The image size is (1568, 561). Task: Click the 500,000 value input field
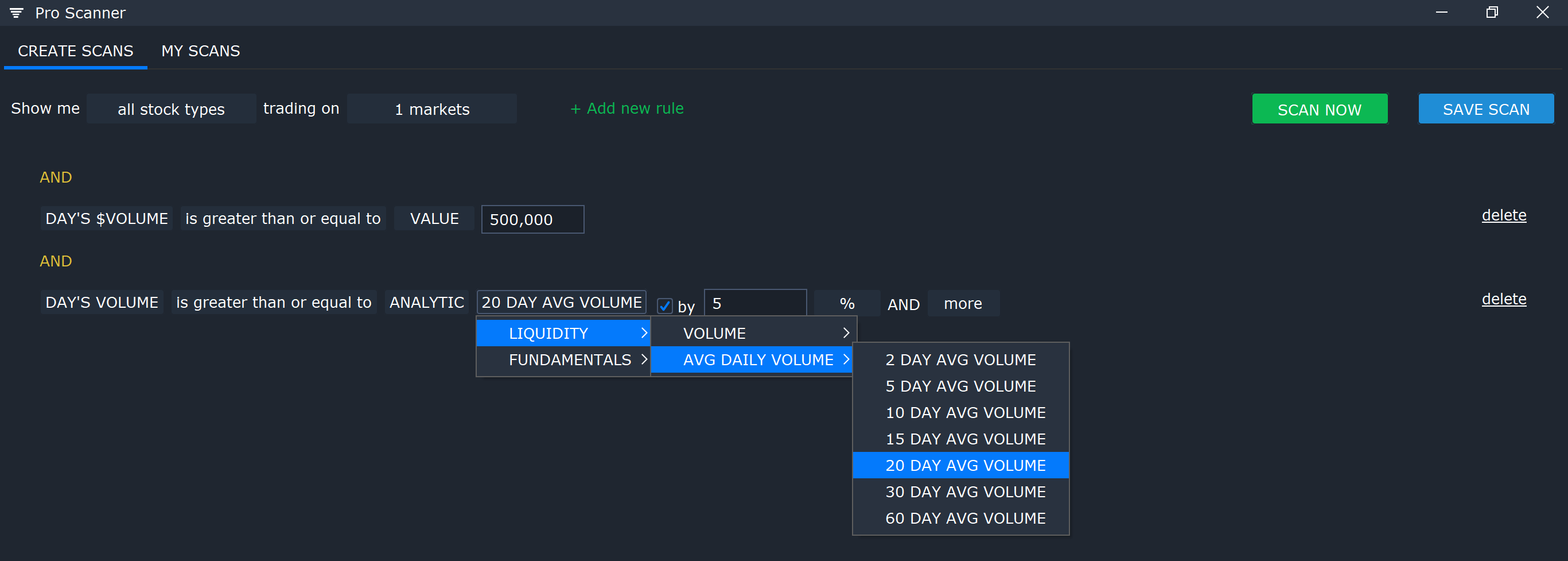coord(532,219)
